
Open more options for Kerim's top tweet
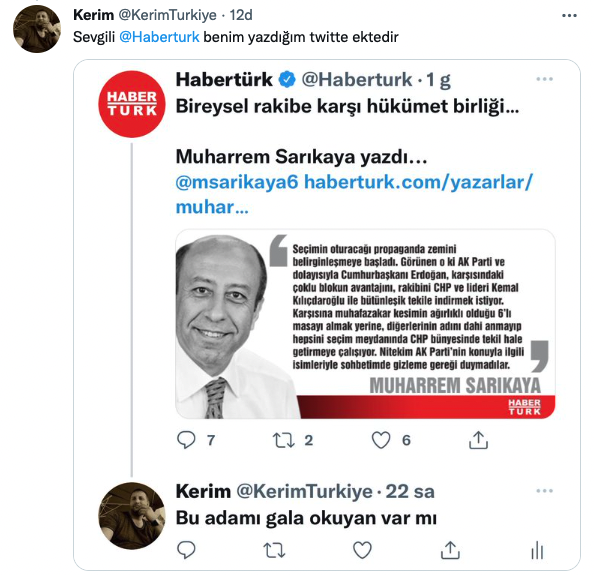pos(569,16)
